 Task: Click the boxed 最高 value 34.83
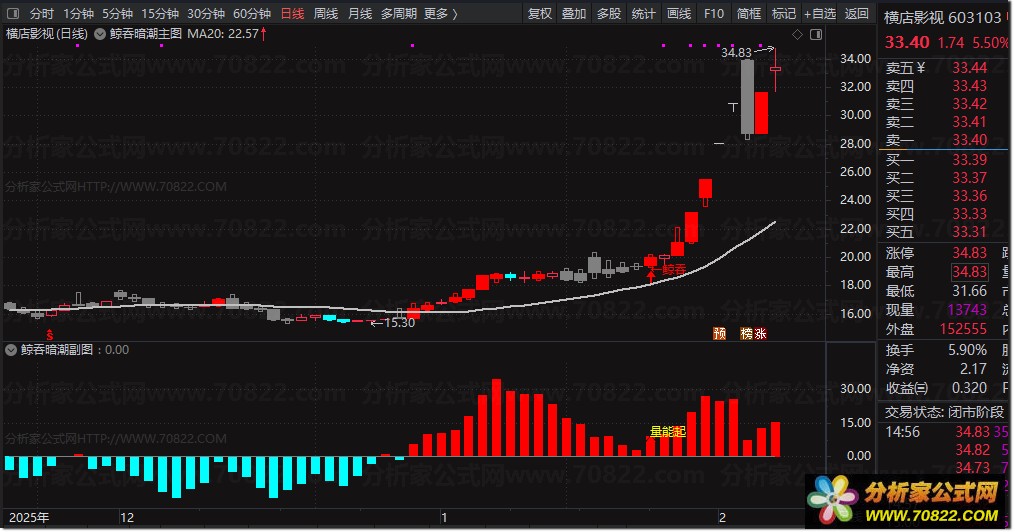point(969,272)
